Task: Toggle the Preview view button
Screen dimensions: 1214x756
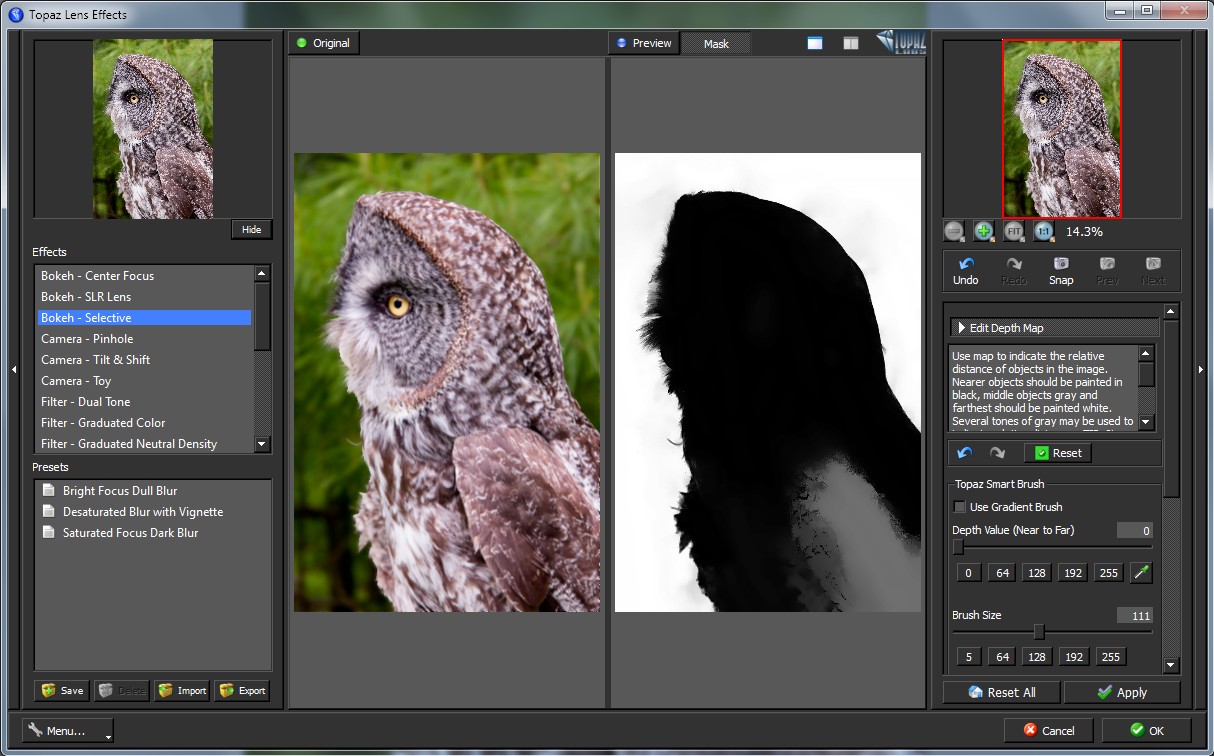Action: 644,43
